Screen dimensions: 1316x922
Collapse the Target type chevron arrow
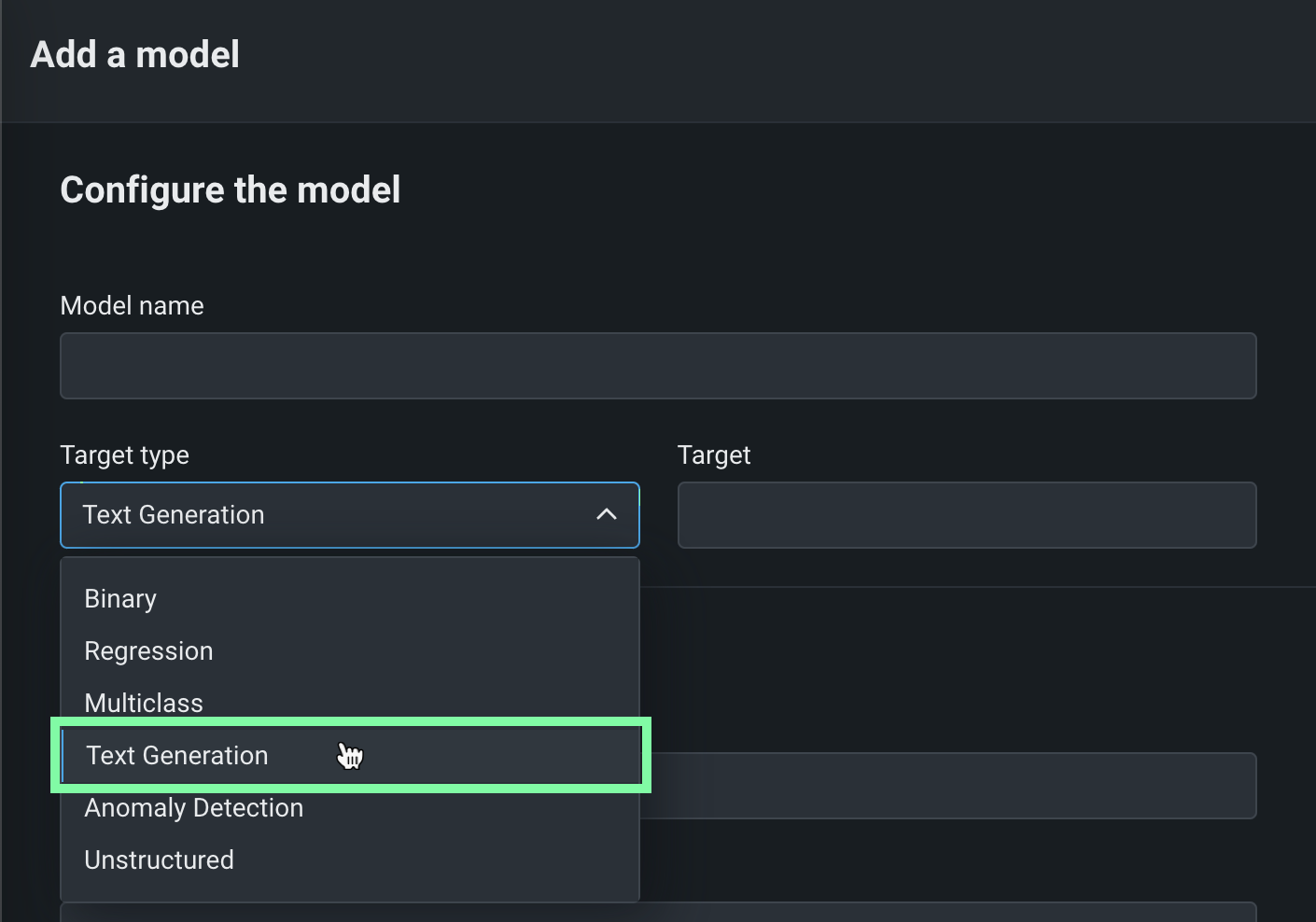coord(607,514)
